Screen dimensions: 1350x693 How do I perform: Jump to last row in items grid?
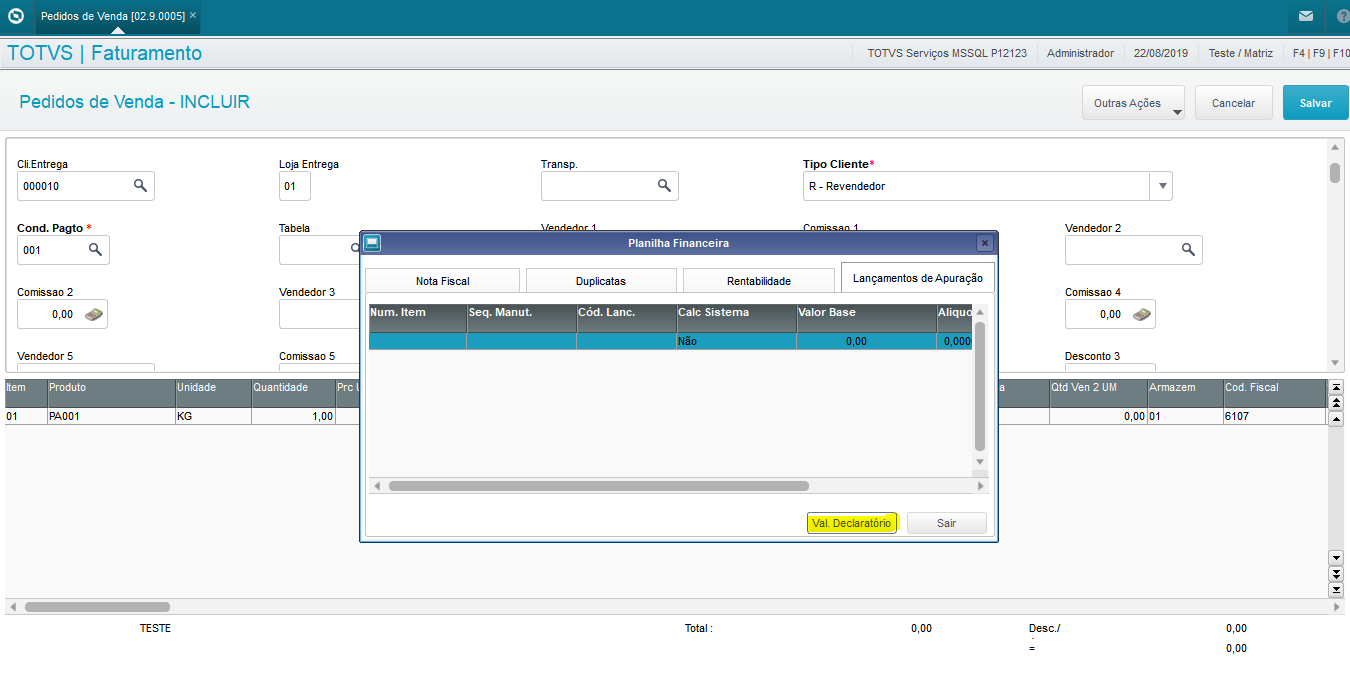point(1336,590)
